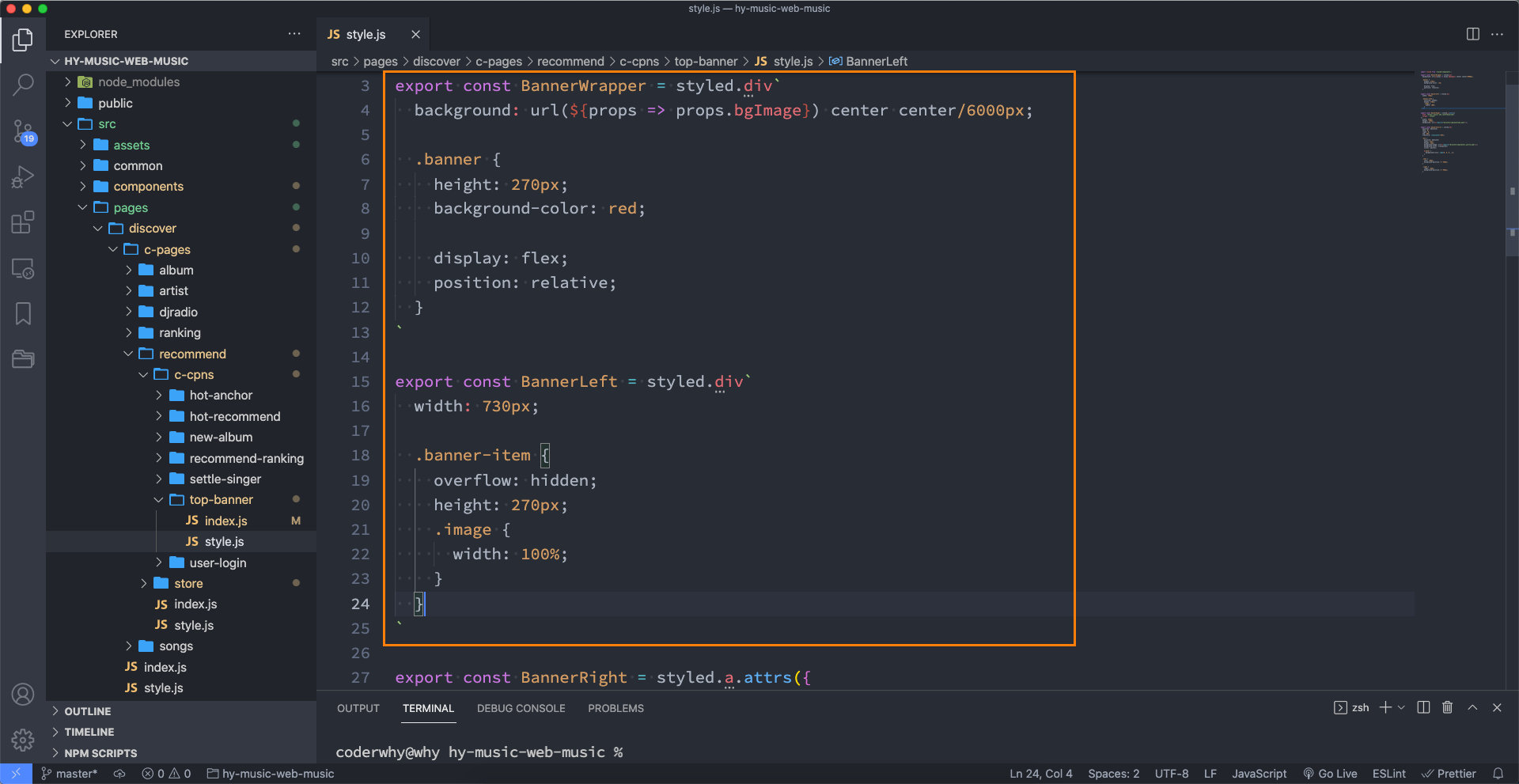
Task: Split the editor to the right
Action: coord(1472,34)
